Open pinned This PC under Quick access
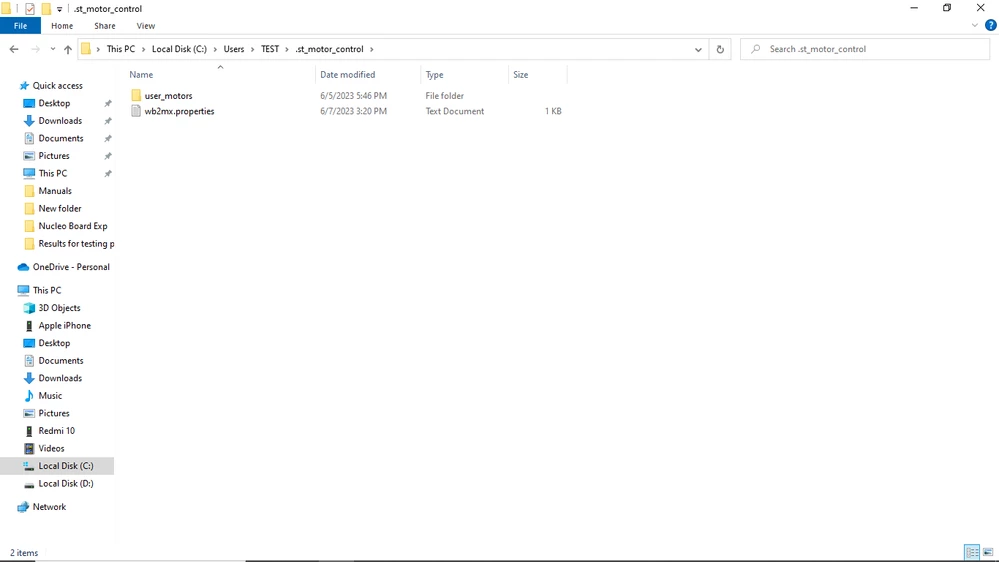Screen dimensions: 999x562 pos(52,173)
